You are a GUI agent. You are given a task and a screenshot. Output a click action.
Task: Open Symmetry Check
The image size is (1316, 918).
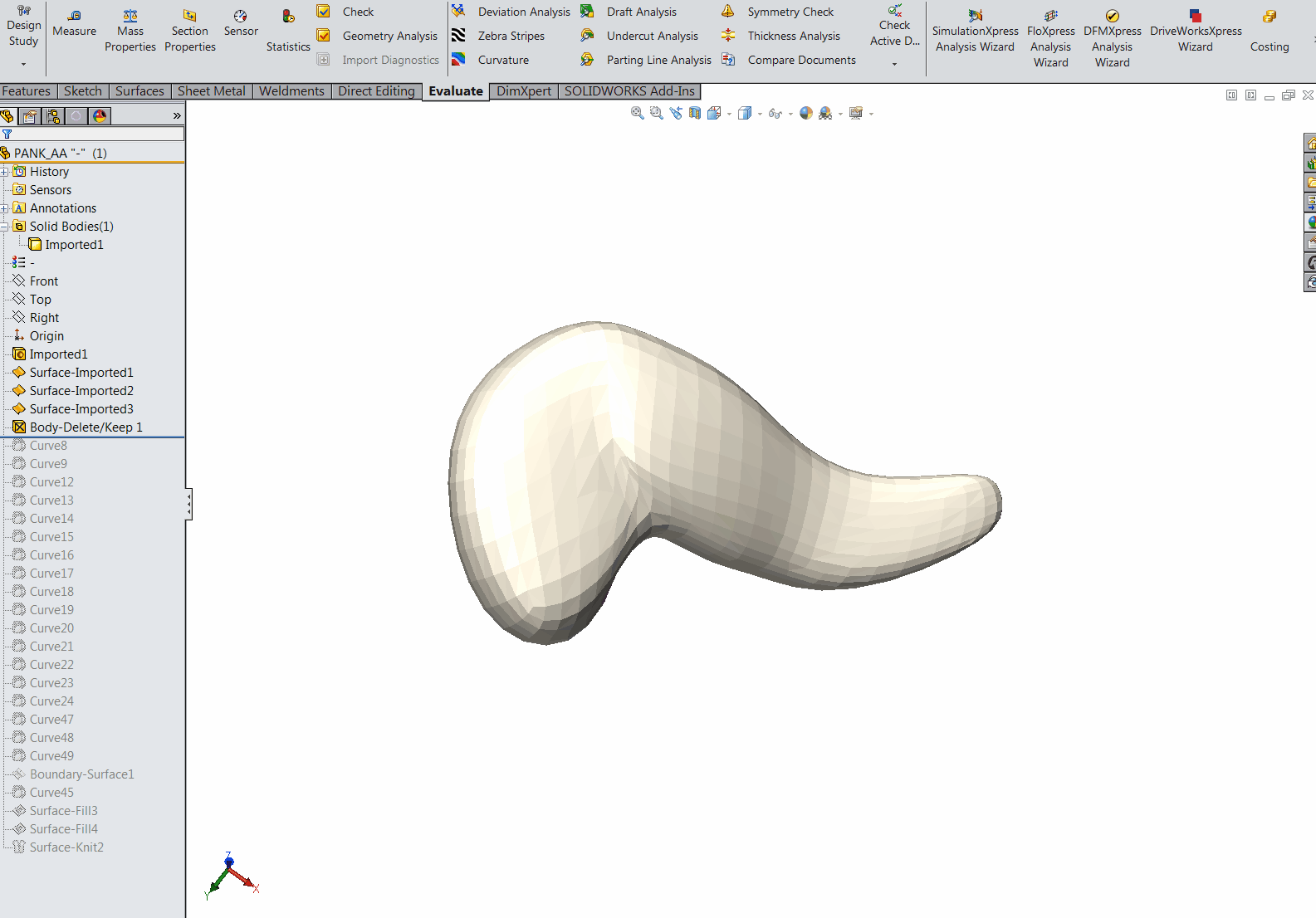pyautogui.click(x=778, y=12)
